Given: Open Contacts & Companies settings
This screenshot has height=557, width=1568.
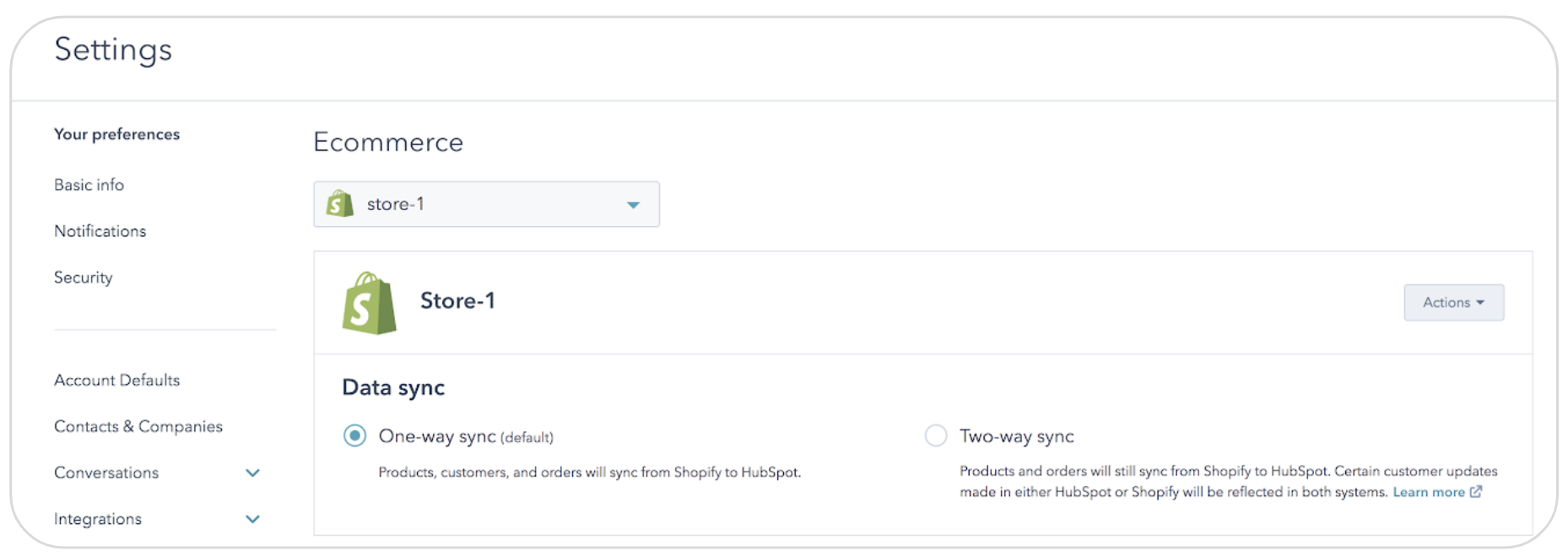Looking at the screenshot, I should (138, 427).
